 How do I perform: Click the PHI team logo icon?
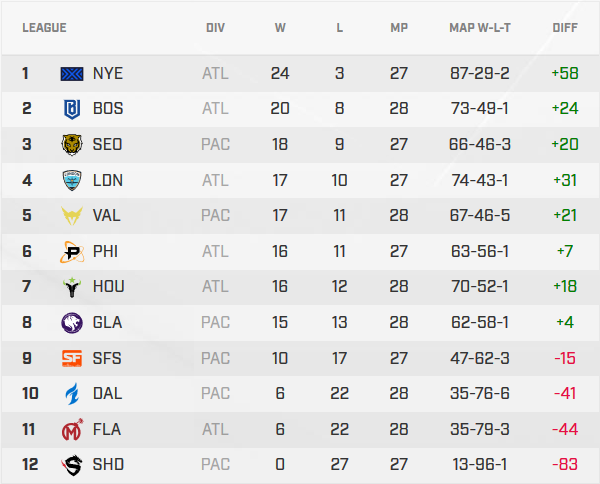pos(73,251)
